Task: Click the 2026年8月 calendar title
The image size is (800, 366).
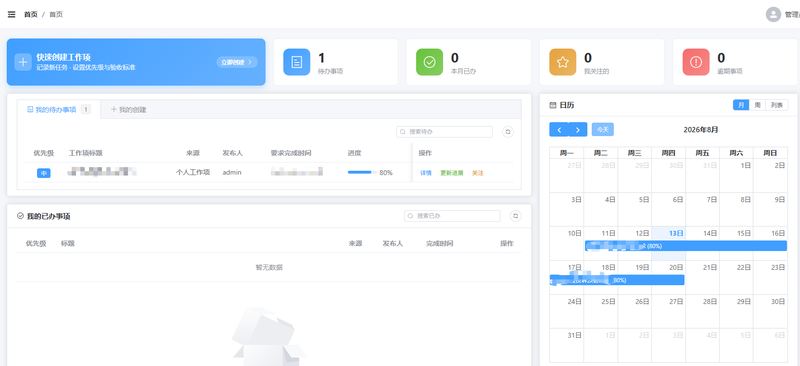Action: tap(701, 130)
